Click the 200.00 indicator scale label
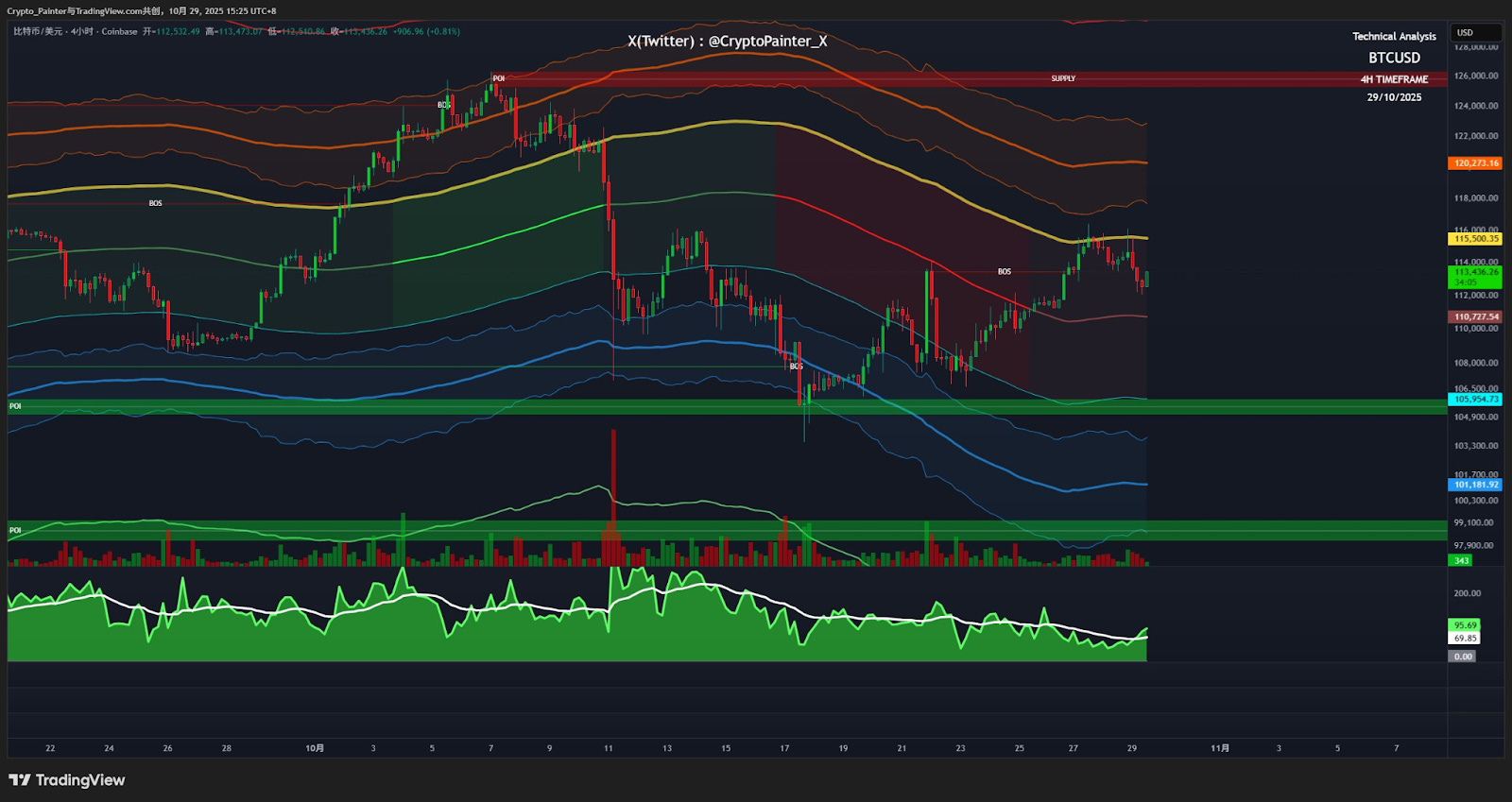 click(1467, 593)
